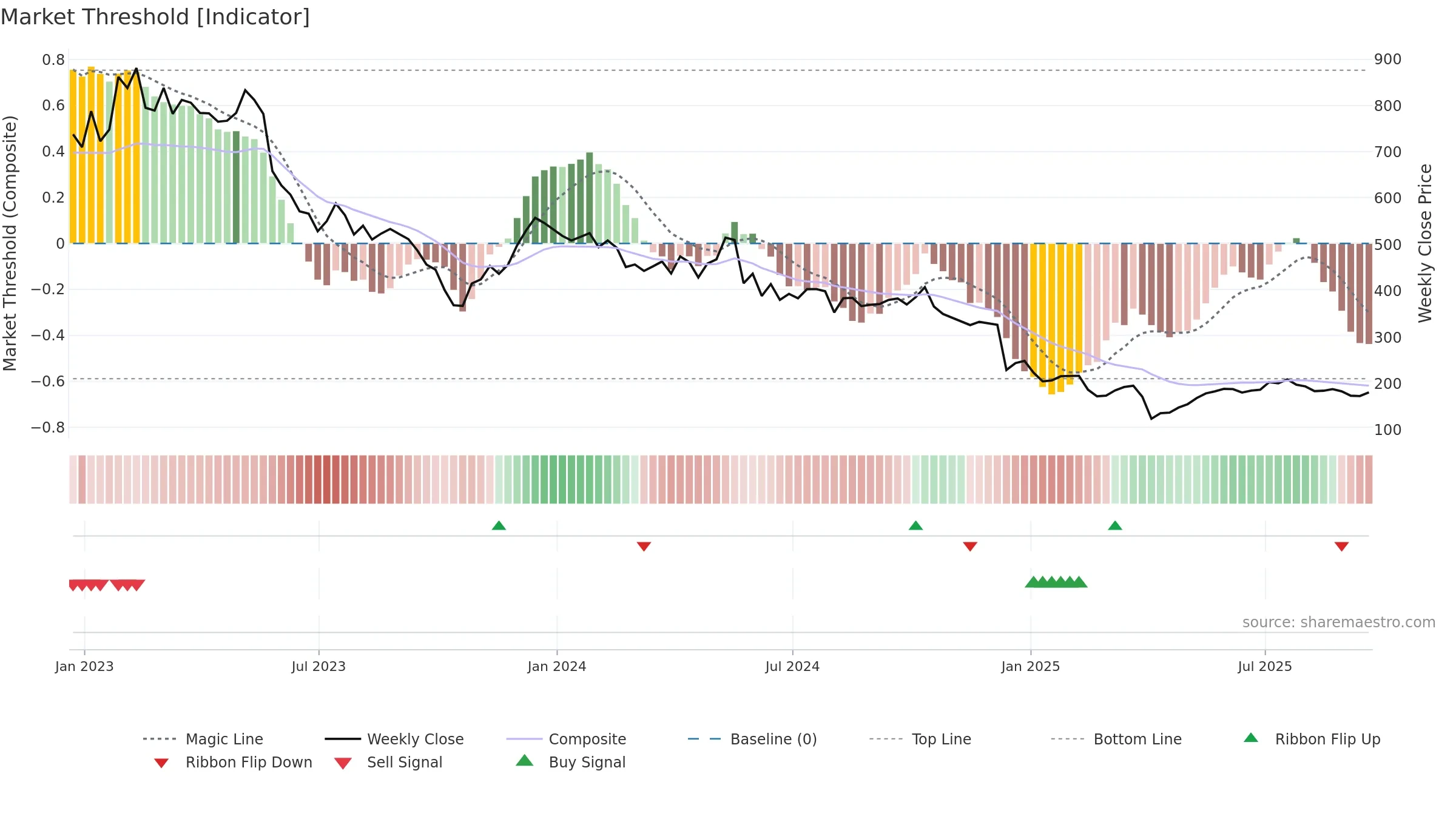Toggle the Weekly Close legend entry
The width and height of the screenshot is (1456, 819).
tap(394, 739)
